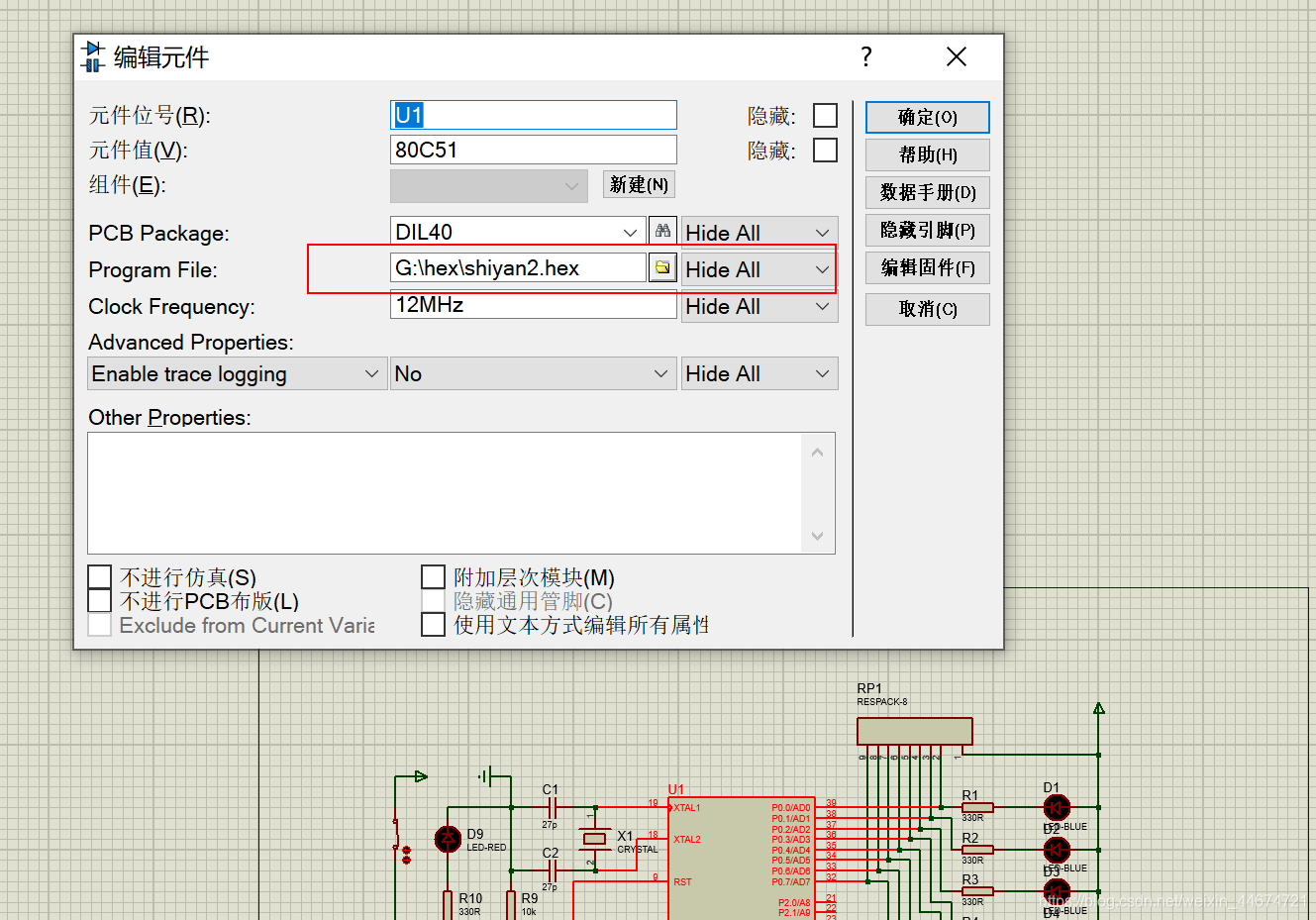Select capacitor C2 in the schematic
This screenshot has width=1316, height=920.
551,870
